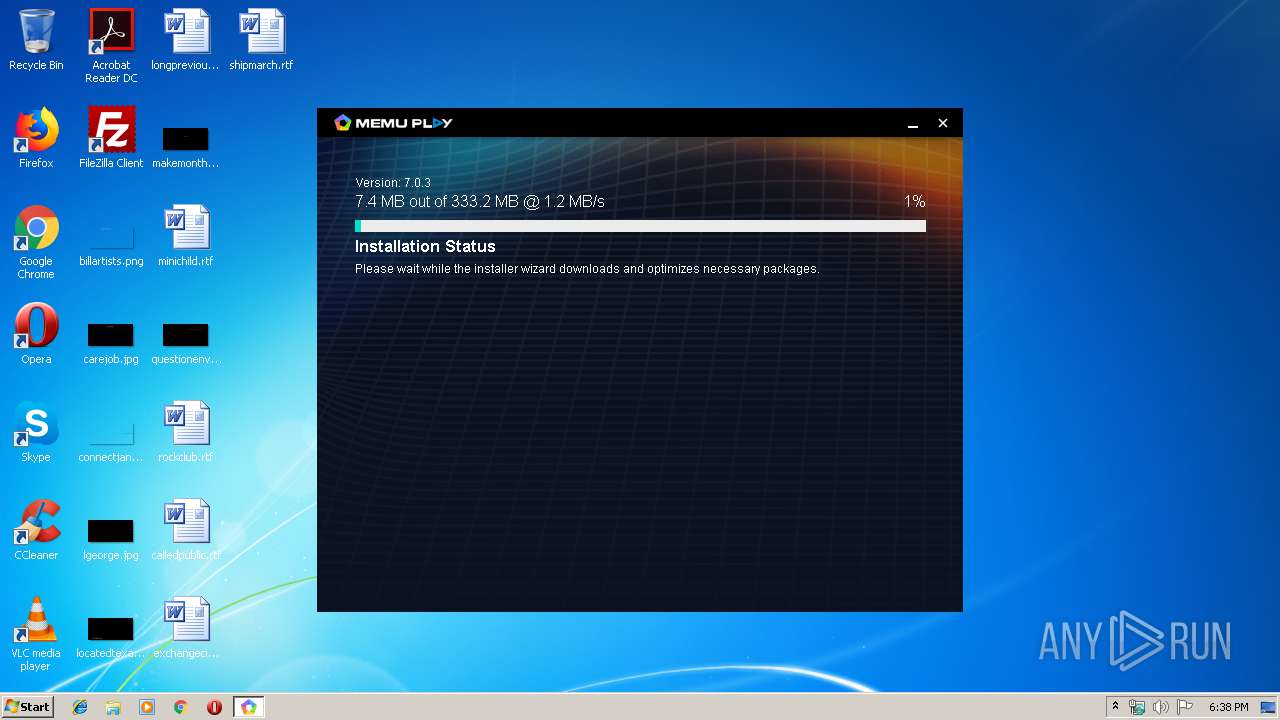Screen dimensions: 1280x720
Task: Open the longpreviou... Word document icon
Action: coord(186,40)
